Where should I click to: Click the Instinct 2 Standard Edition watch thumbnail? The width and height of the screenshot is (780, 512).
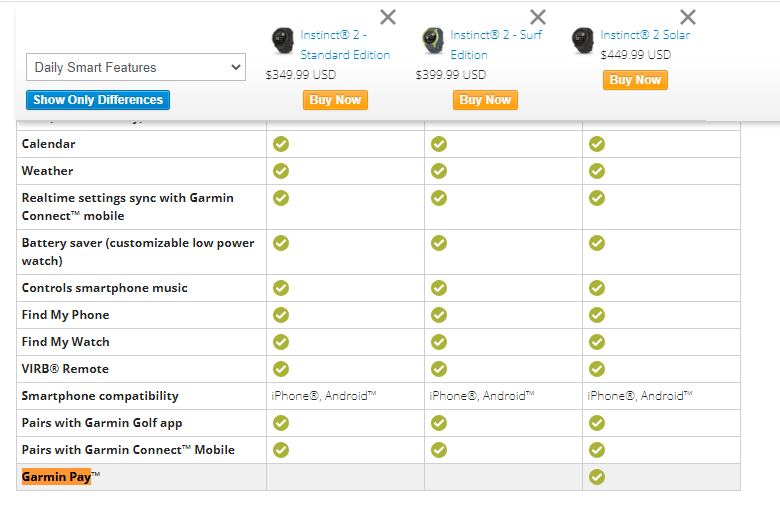click(283, 41)
